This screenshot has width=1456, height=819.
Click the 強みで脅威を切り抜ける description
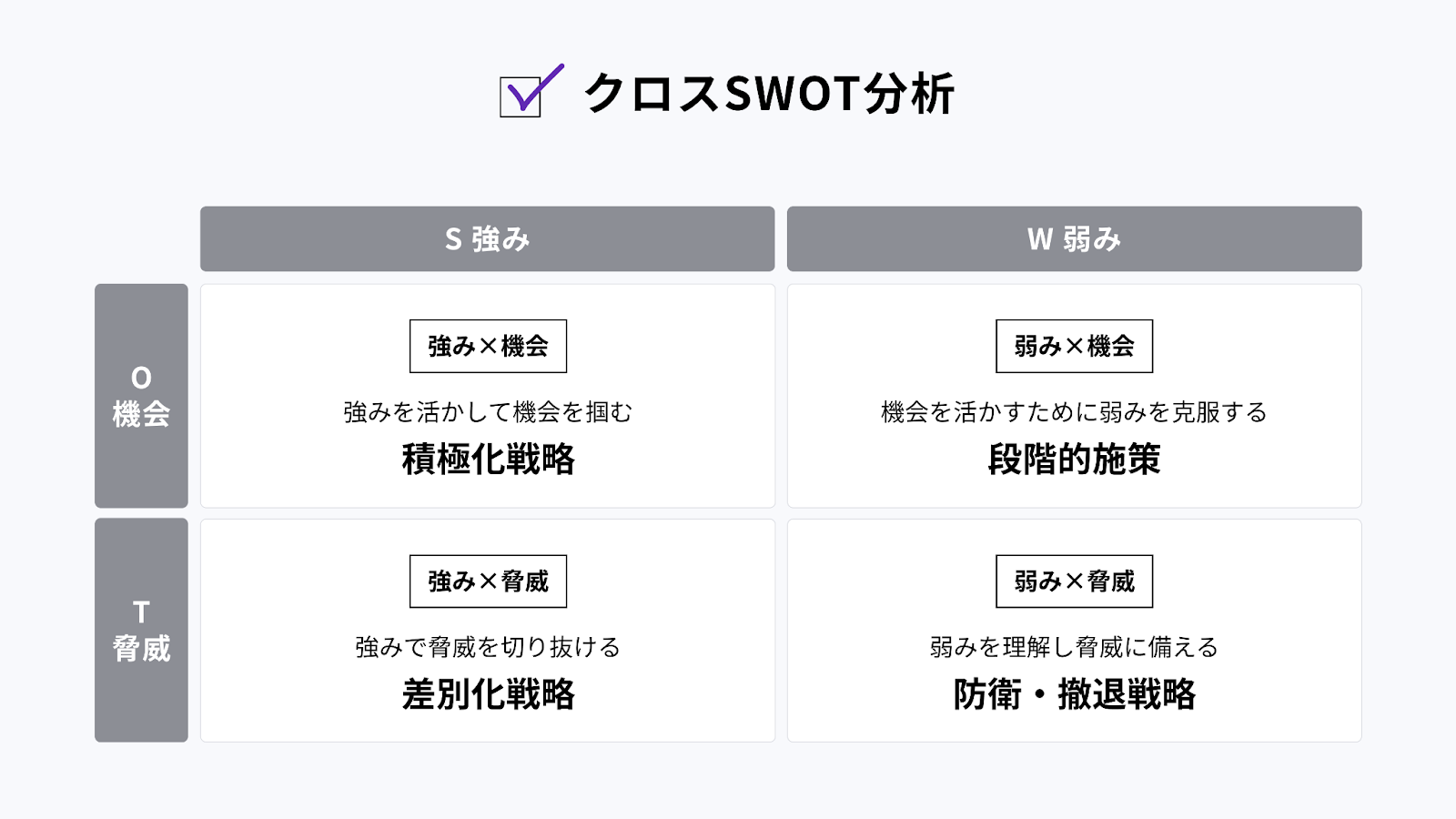(488, 647)
